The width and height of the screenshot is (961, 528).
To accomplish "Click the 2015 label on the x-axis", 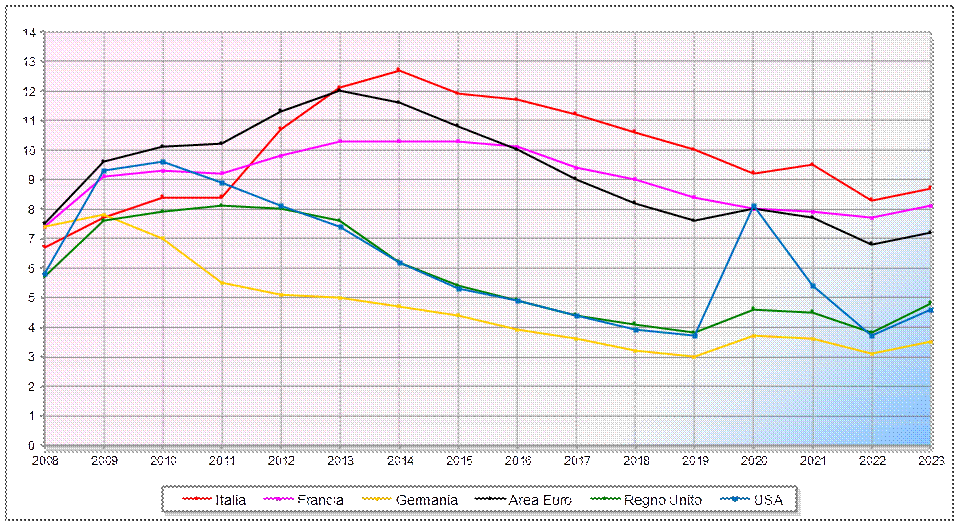I will pyautogui.click(x=458, y=460).
